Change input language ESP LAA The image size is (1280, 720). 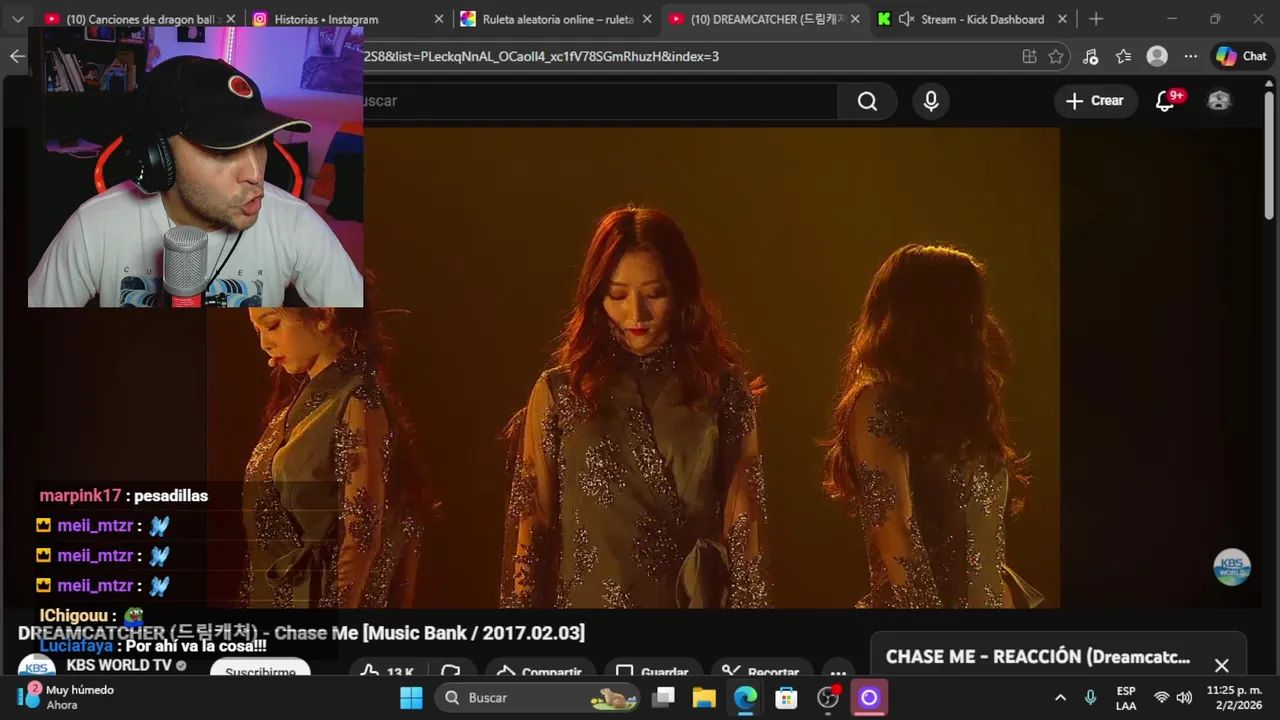point(1126,698)
